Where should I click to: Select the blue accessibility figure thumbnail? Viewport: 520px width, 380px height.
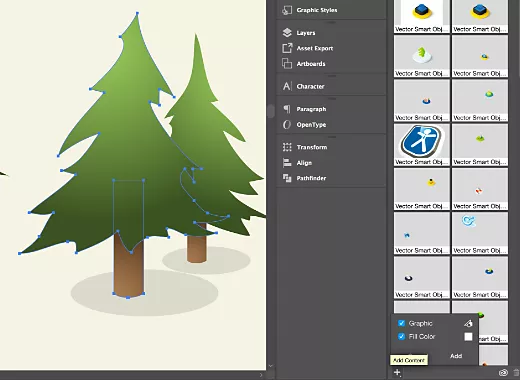[x=422, y=145]
